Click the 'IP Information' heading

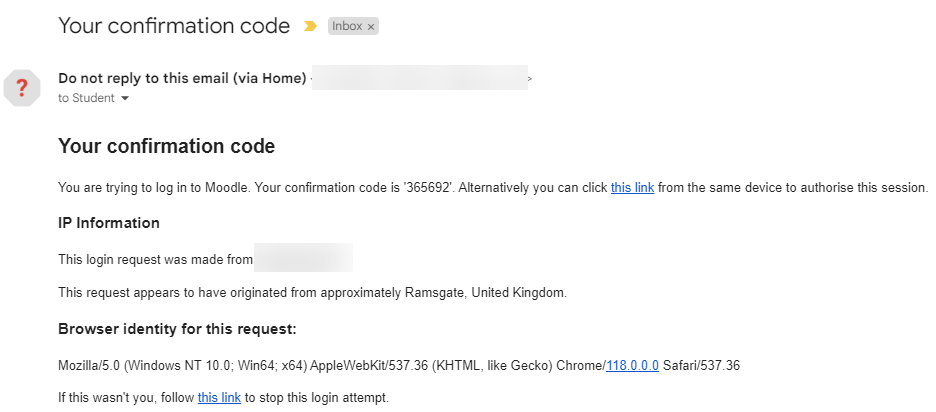point(109,223)
